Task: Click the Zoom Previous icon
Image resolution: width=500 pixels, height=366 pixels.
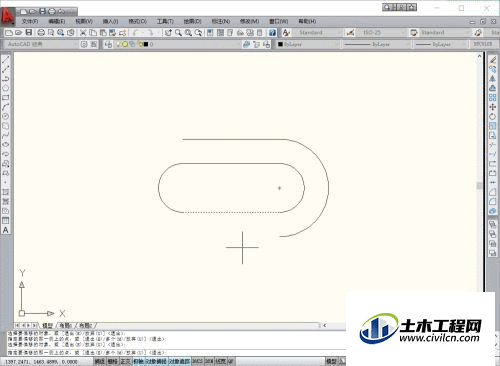Action: click(x=199, y=32)
